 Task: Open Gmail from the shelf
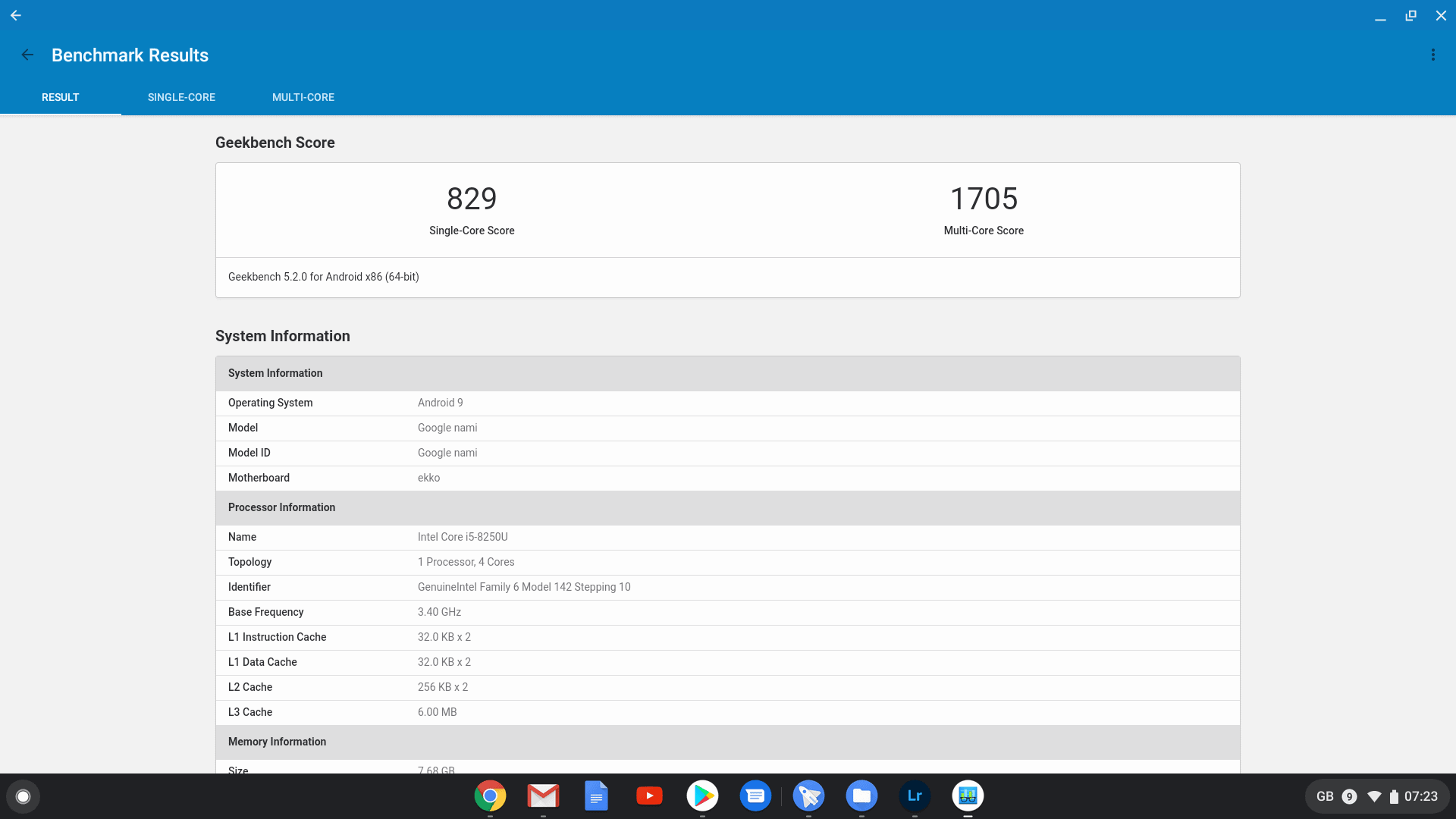[543, 795]
